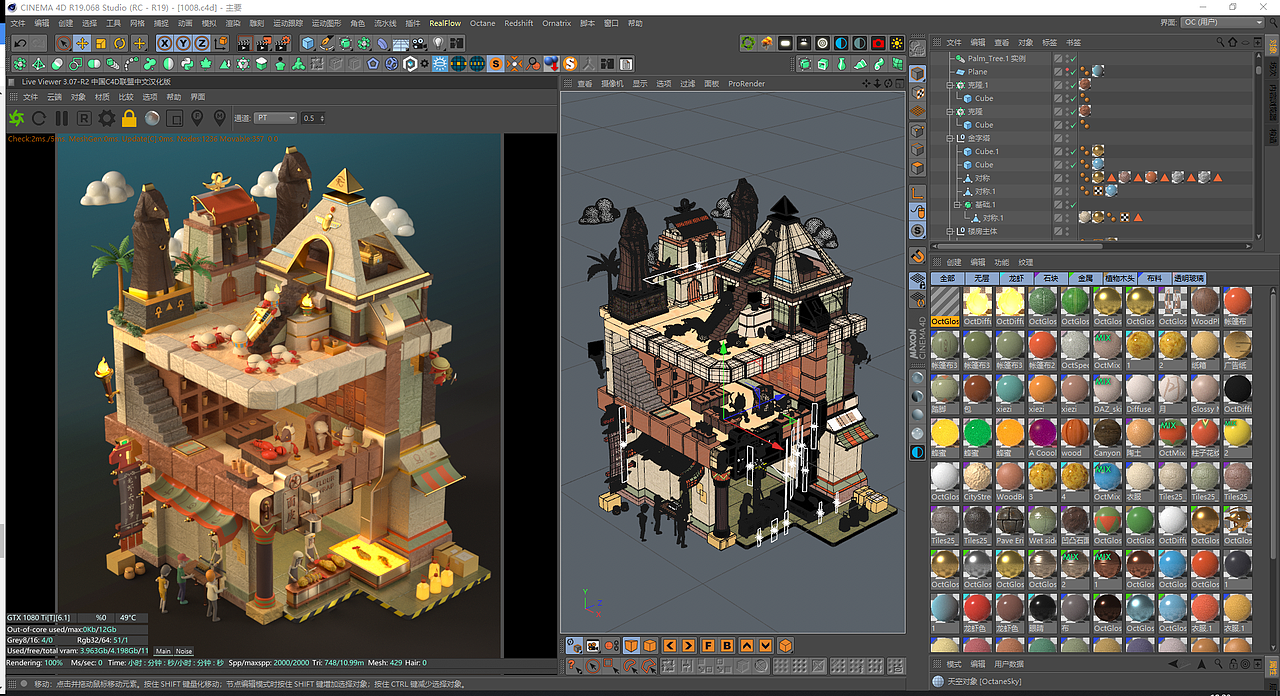Screen dimensions: 1280x696
Task: Click the left arrow viewport button
Action: [670, 645]
